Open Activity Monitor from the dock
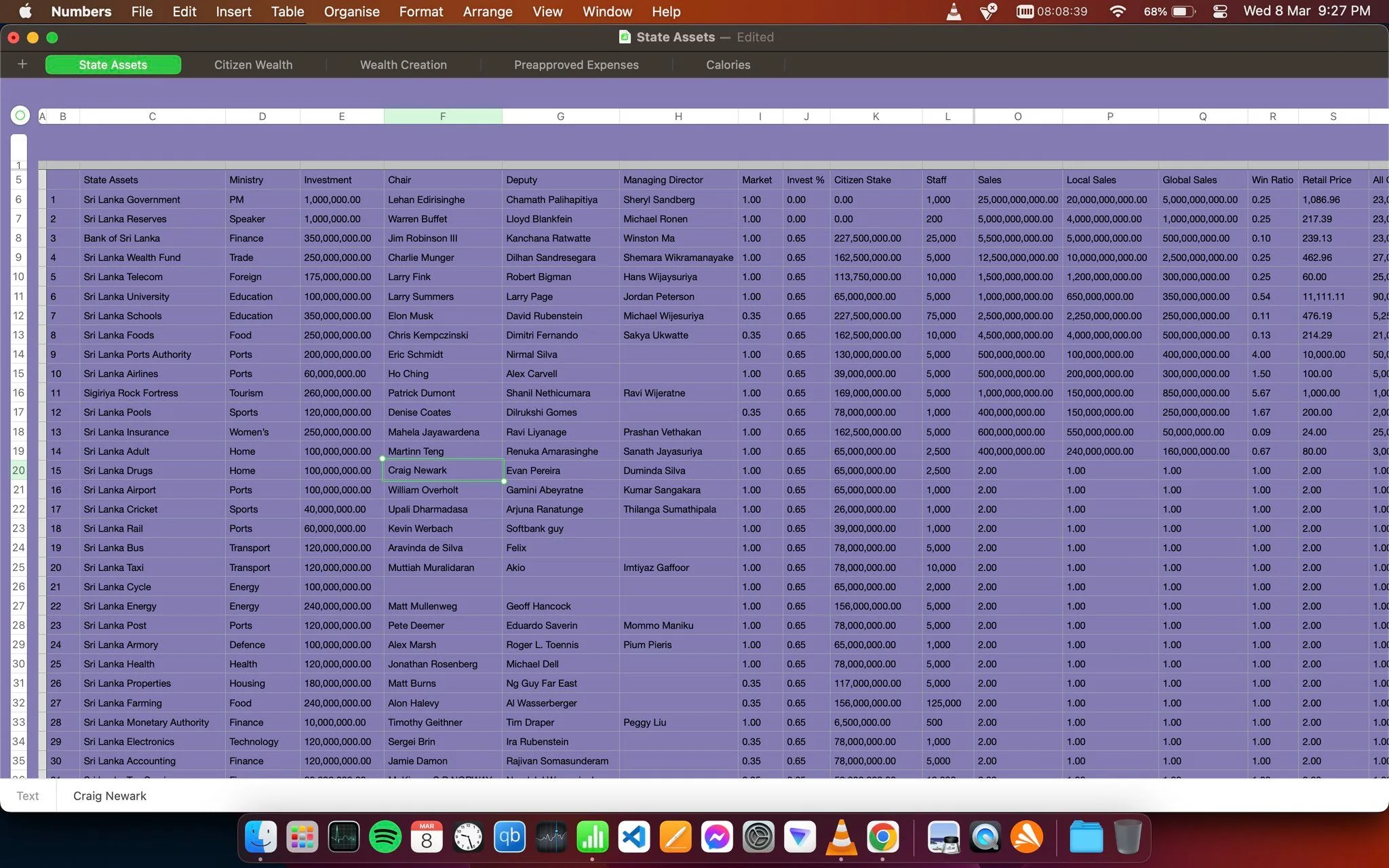The height and width of the screenshot is (868, 1389). (343, 837)
